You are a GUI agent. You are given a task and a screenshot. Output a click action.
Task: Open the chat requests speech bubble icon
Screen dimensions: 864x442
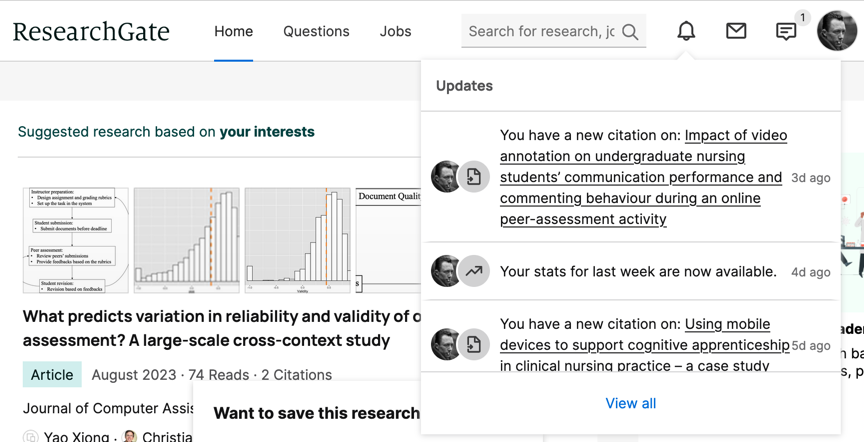point(786,31)
